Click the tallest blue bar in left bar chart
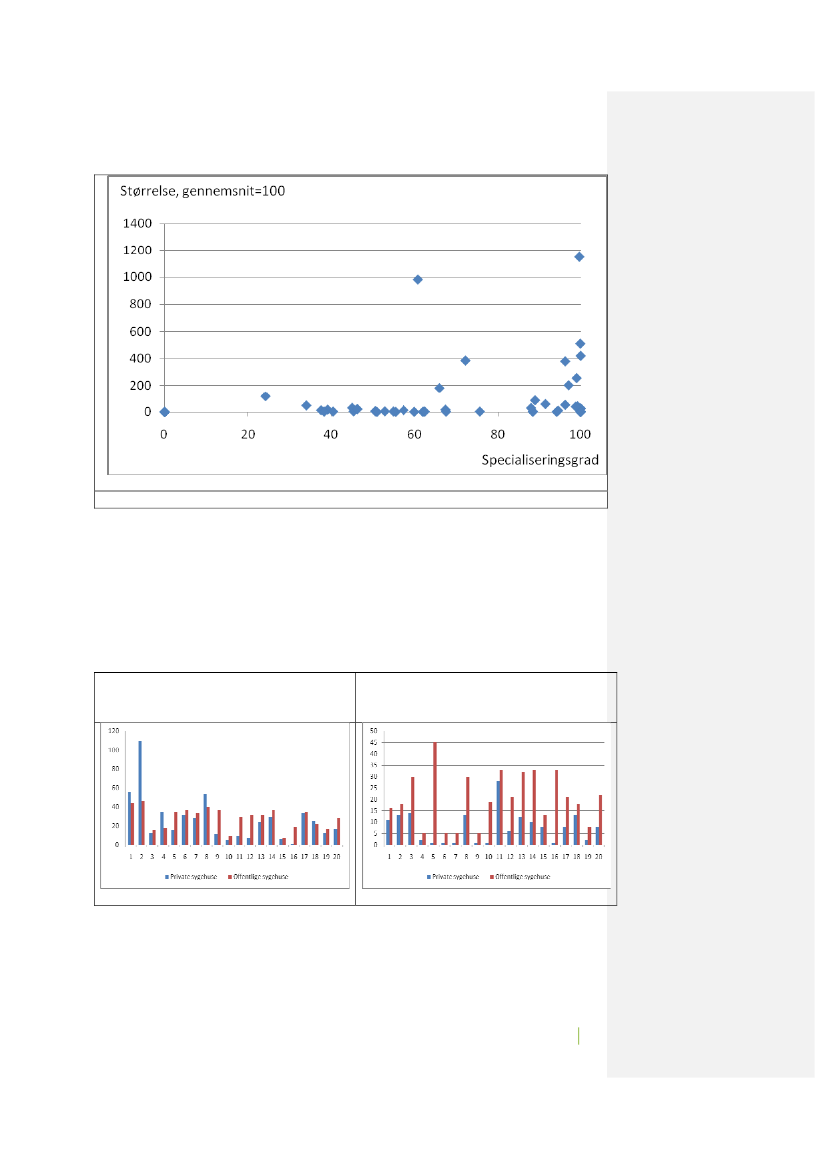This screenshot has width=826, height=1169. pyautogui.click(x=140, y=793)
